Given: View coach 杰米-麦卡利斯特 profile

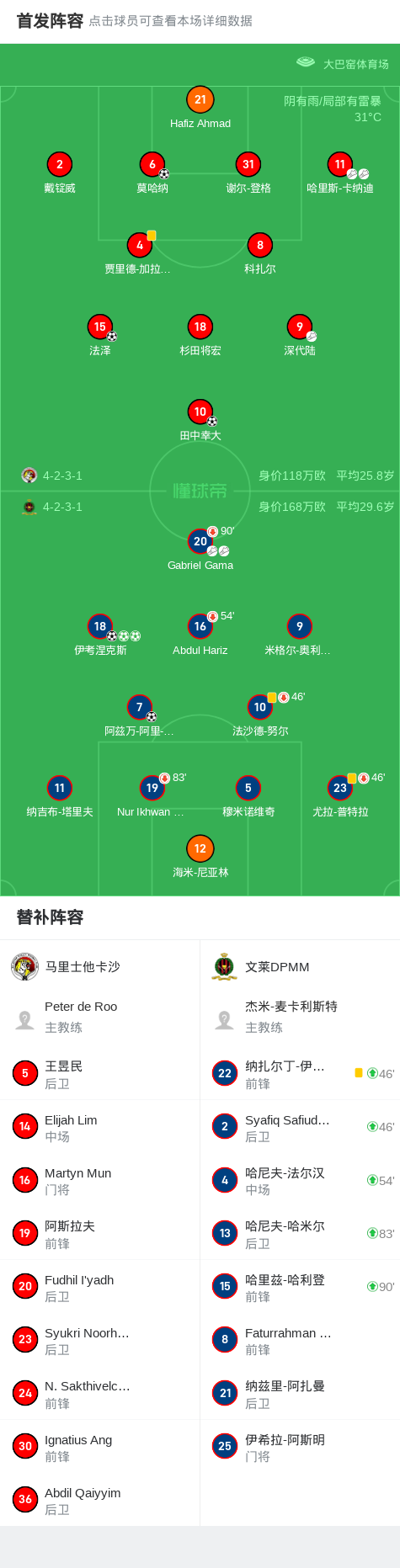Looking at the screenshot, I should coord(300,1017).
